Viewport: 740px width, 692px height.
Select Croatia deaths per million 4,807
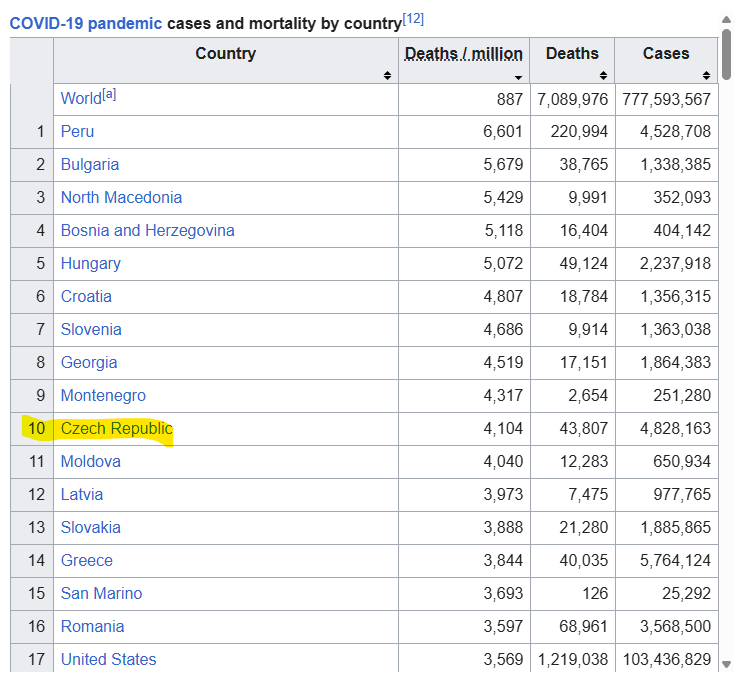point(503,297)
